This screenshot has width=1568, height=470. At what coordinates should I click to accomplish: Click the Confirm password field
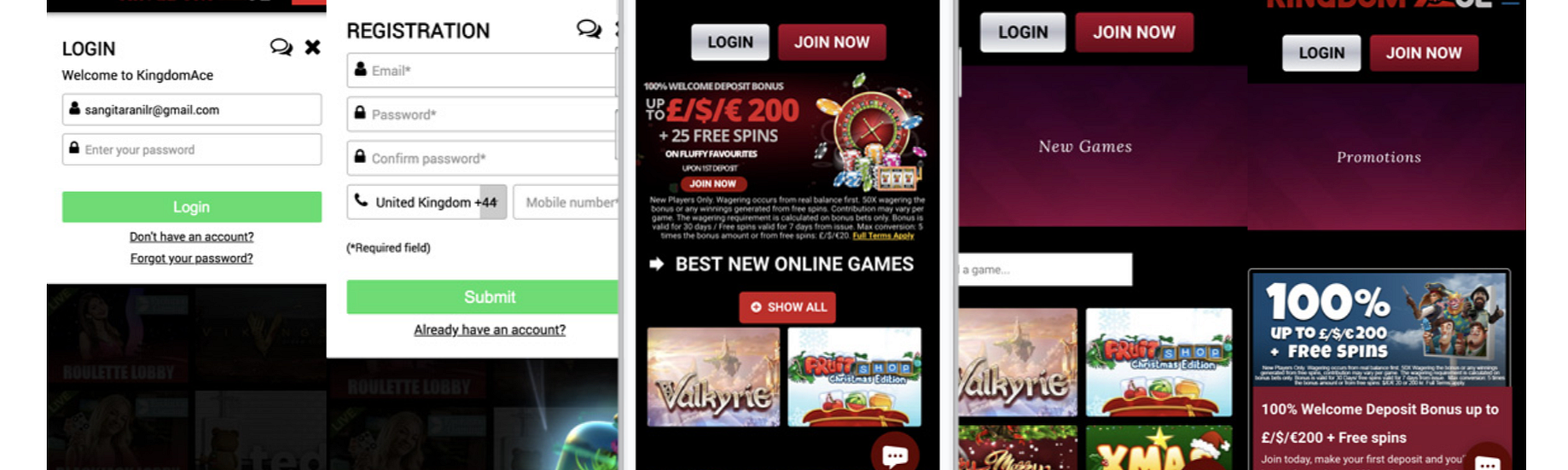tap(482, 159)
